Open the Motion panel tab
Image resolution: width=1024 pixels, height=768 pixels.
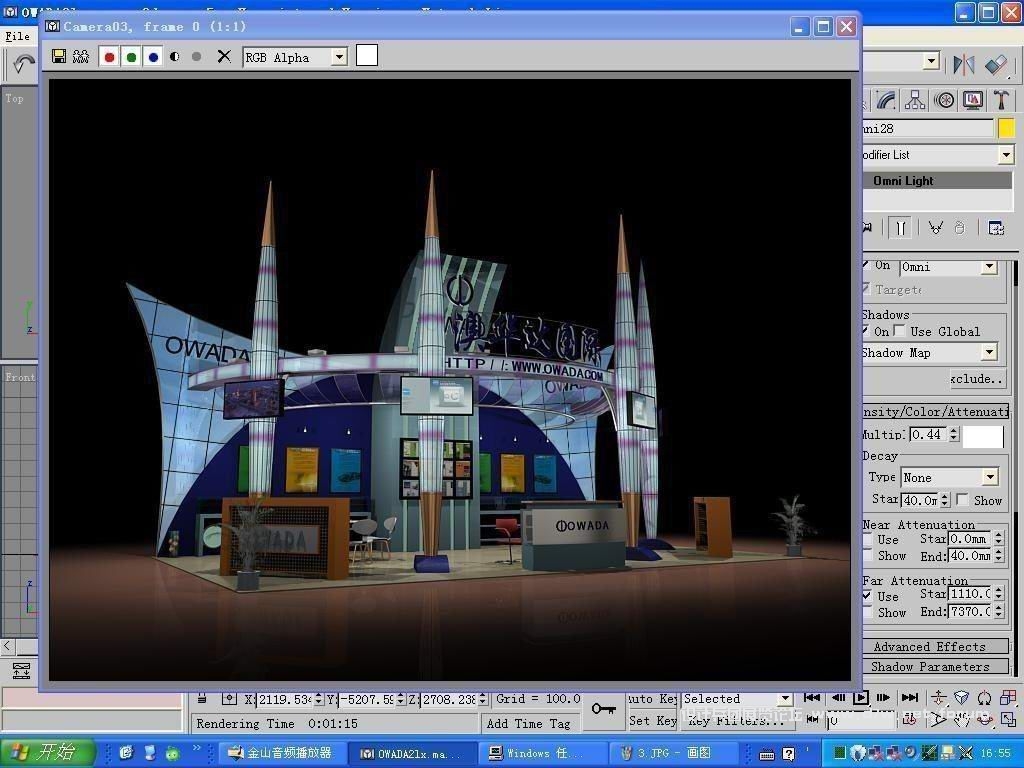[x=944, y=100]
